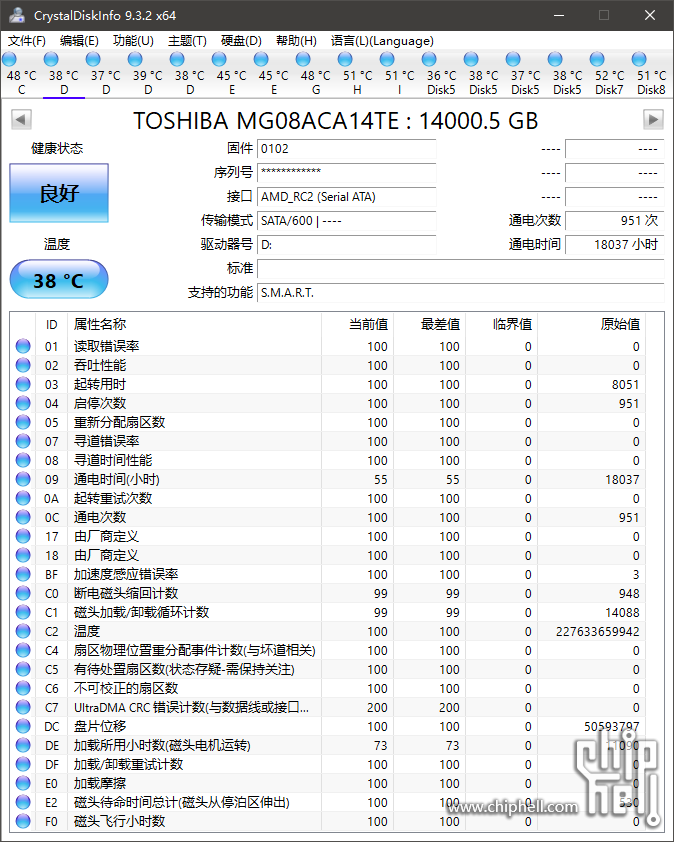This screenshot has height=842, width=674.
Task: Click the status orb for 起转用时
Action: pyautogui.click(x=23, y=384)
